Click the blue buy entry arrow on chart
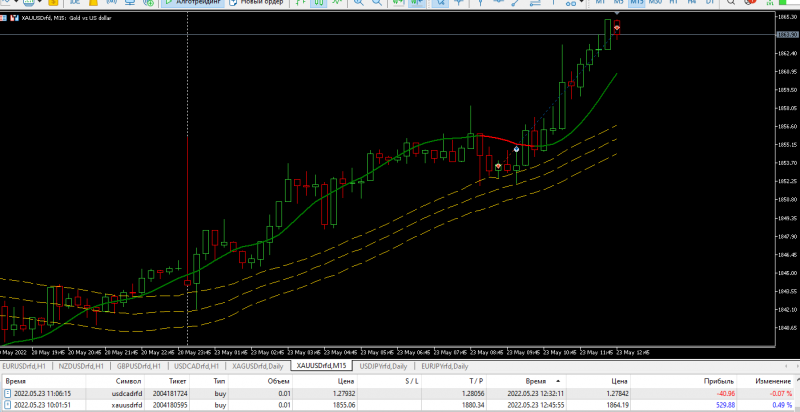Image resolution: width=800 pixels, height=412 pixels. pos(516,149)
